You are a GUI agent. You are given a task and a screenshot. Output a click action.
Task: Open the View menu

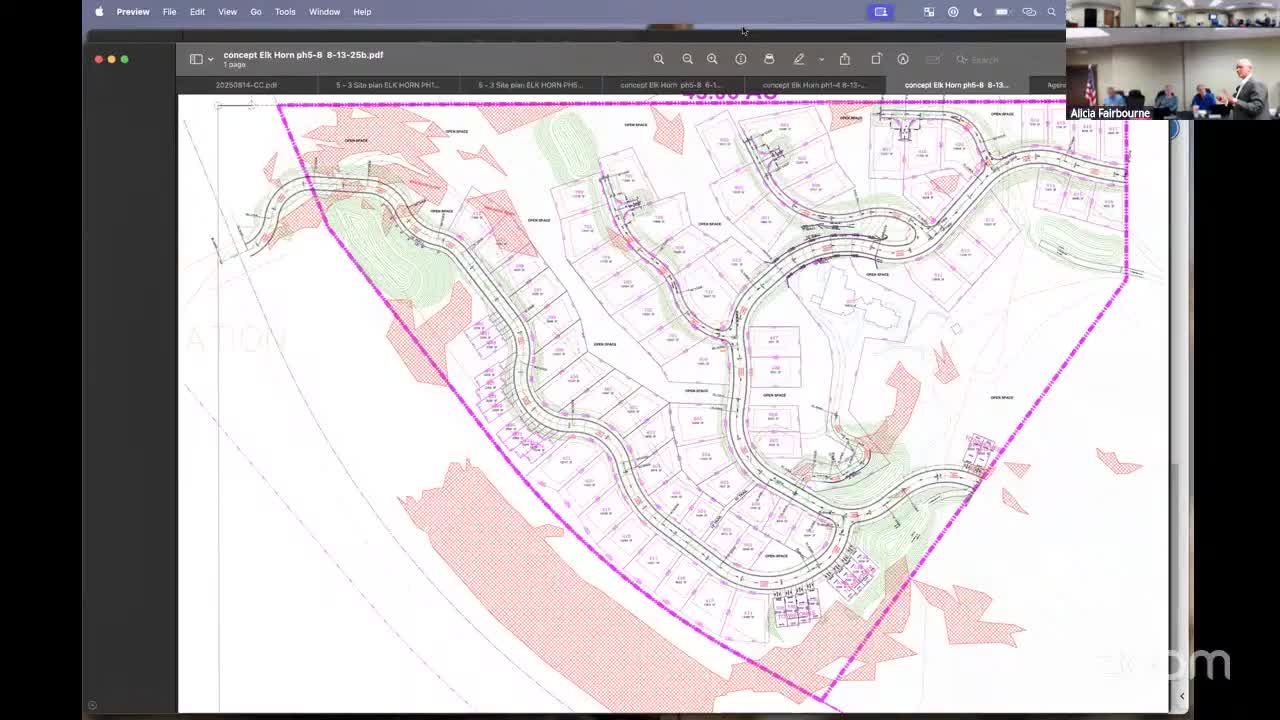[x=227, y=12]
